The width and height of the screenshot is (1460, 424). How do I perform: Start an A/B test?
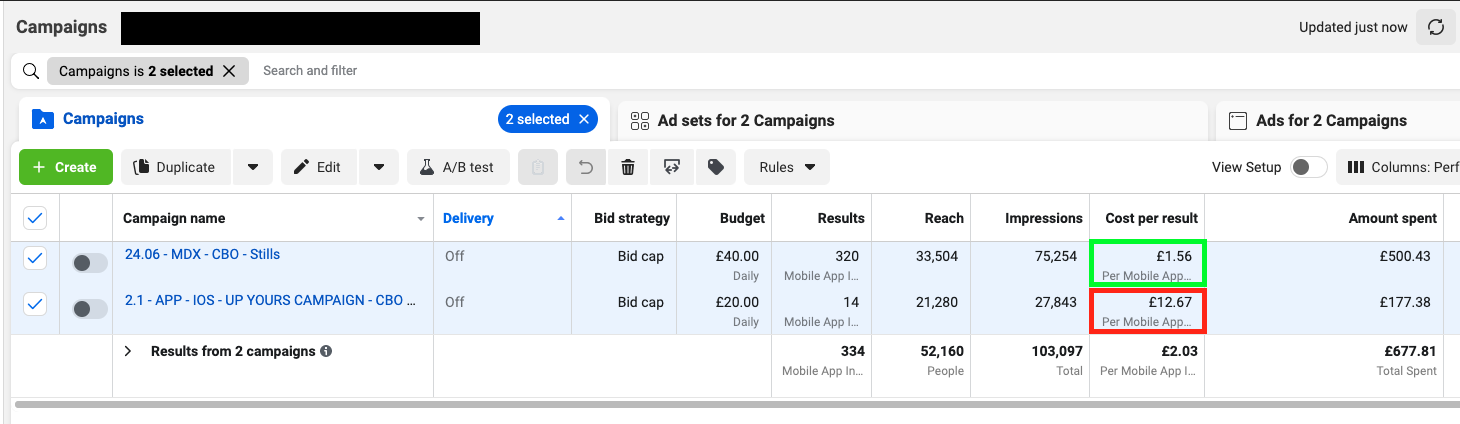pyautogui.click(x=458, y=167)
